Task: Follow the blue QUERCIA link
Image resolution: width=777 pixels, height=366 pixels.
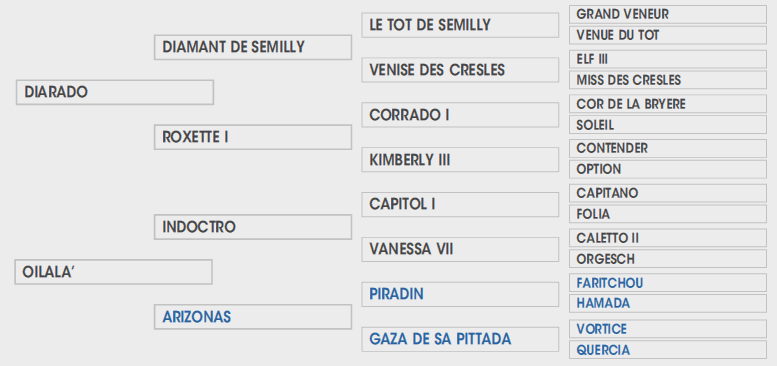Action: [603, 350]
